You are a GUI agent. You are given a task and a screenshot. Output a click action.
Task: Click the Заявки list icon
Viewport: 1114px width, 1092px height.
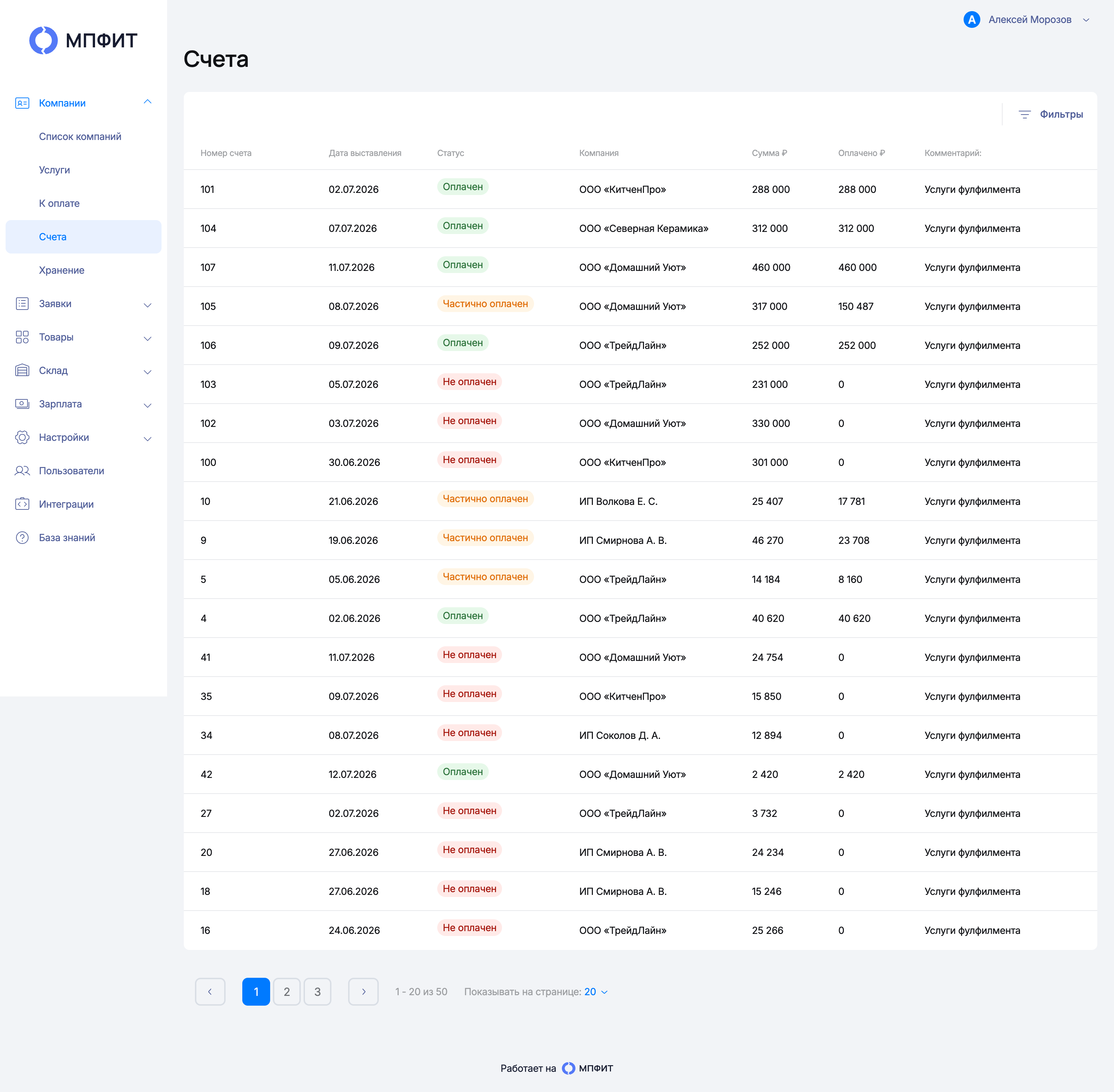pos(22,304)
